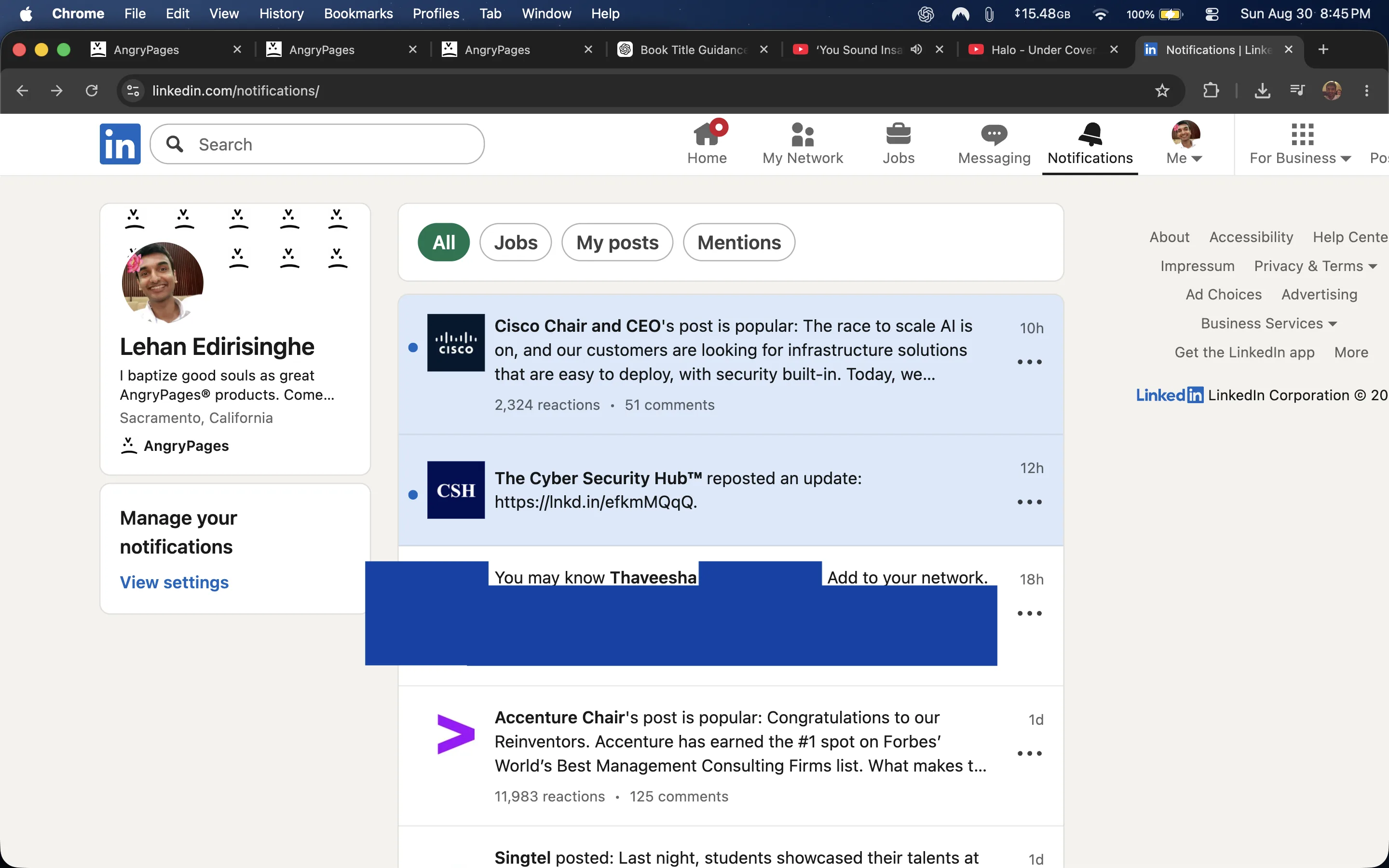View site information icon in address bar
Image resolution: width=1389 pixels, height=868 pixels.
click(x=133, y=91)
